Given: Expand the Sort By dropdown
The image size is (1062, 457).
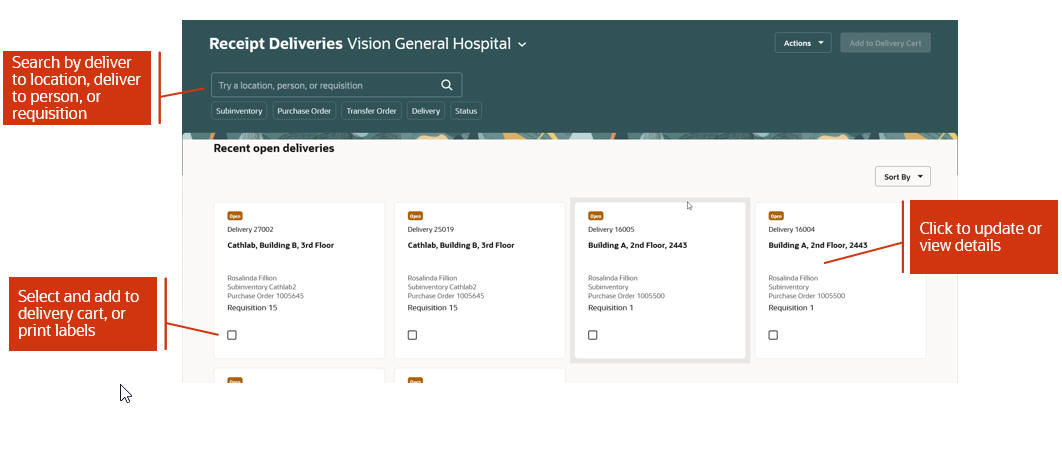Looking at the screenshot, I should point(902,177).
